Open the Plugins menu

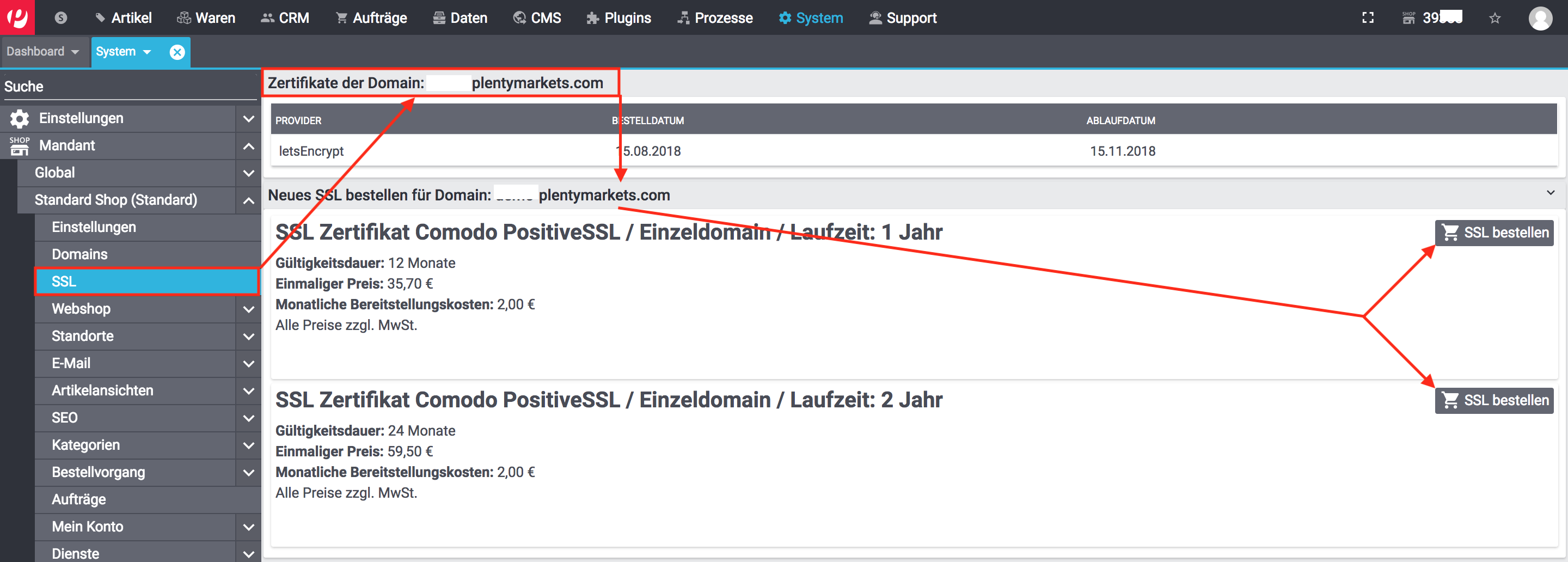coord(618,17)
